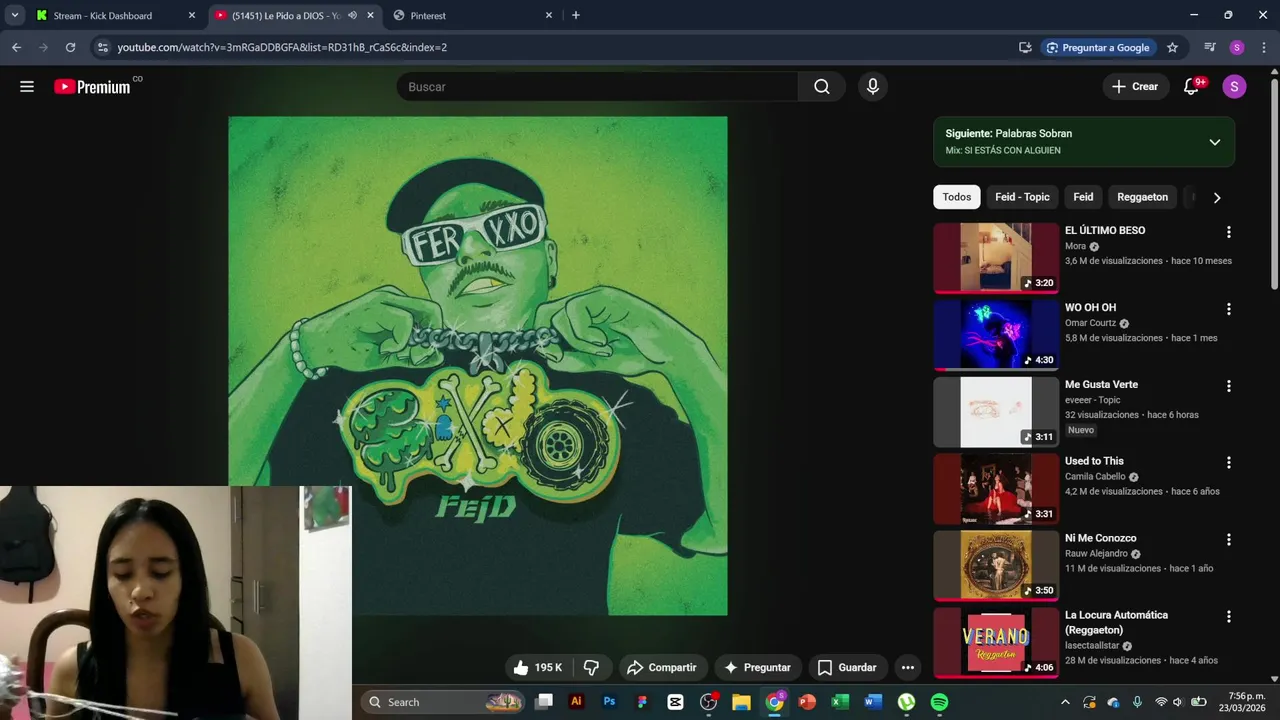Screen dimensions: 1280x720
Task: Mute the YouTube tab audio
Action: coord(352,16)
